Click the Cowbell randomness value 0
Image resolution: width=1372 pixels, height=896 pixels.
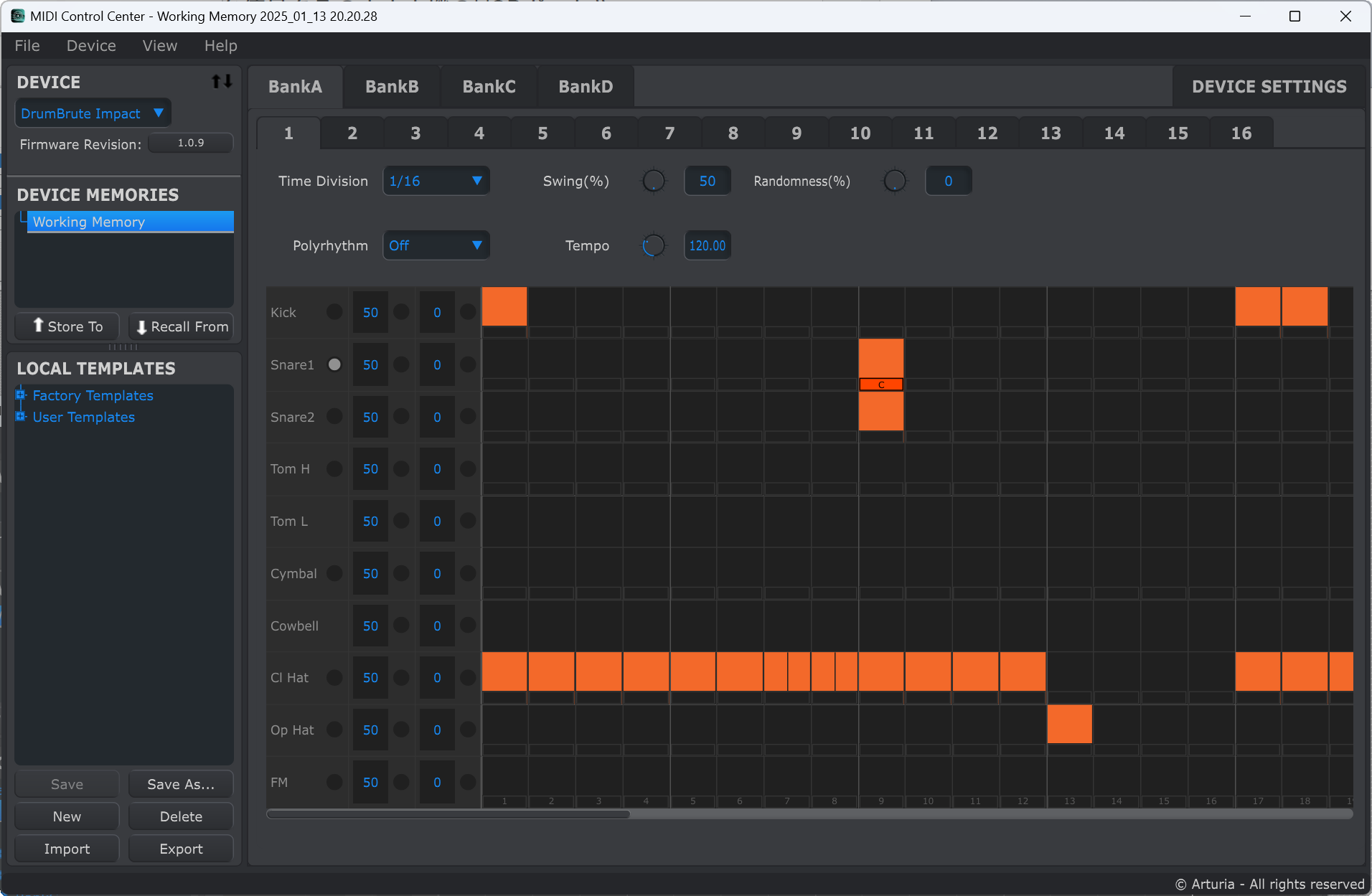tap(437, 626)
